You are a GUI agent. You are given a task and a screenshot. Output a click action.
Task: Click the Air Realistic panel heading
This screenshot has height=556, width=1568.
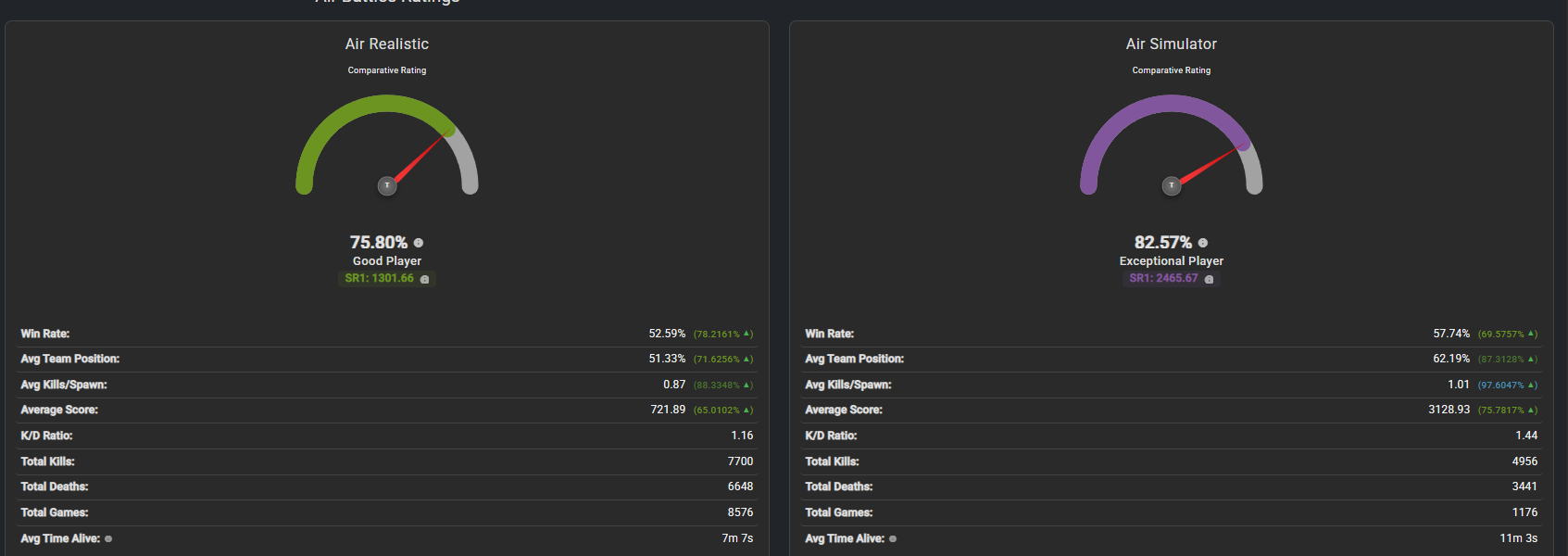point(387,44)
